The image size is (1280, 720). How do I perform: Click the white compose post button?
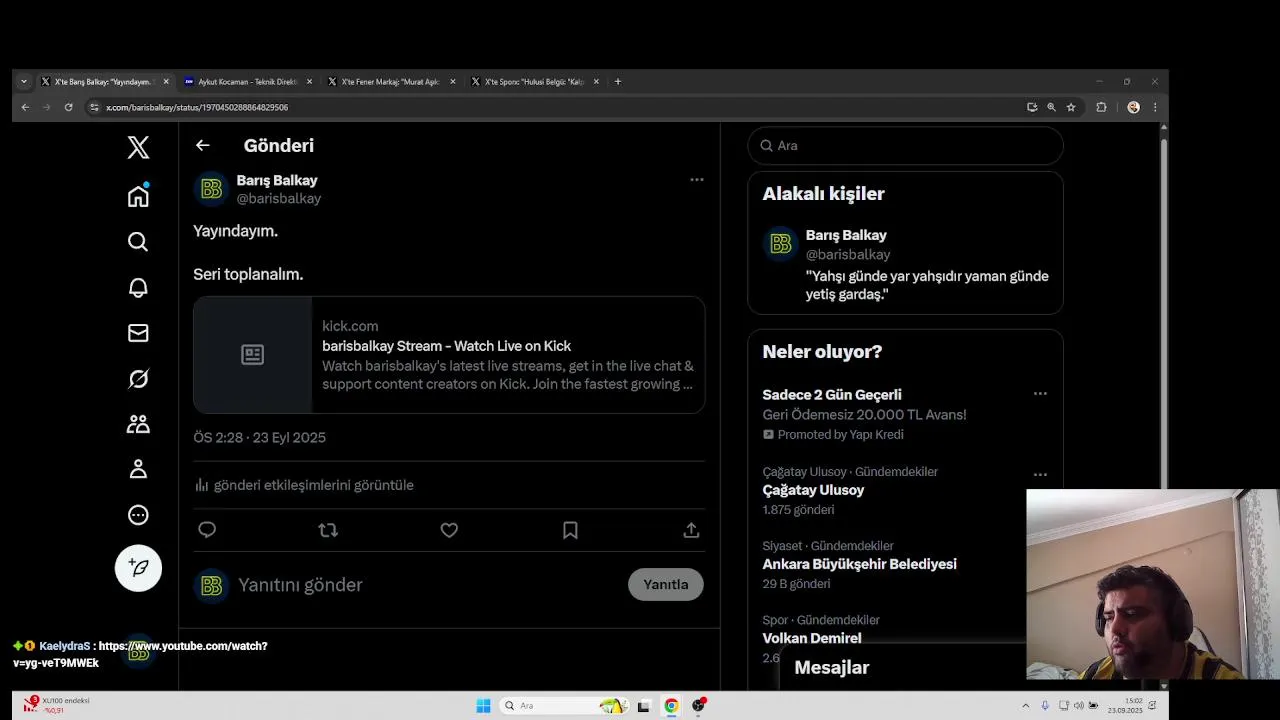click(138, 568)
